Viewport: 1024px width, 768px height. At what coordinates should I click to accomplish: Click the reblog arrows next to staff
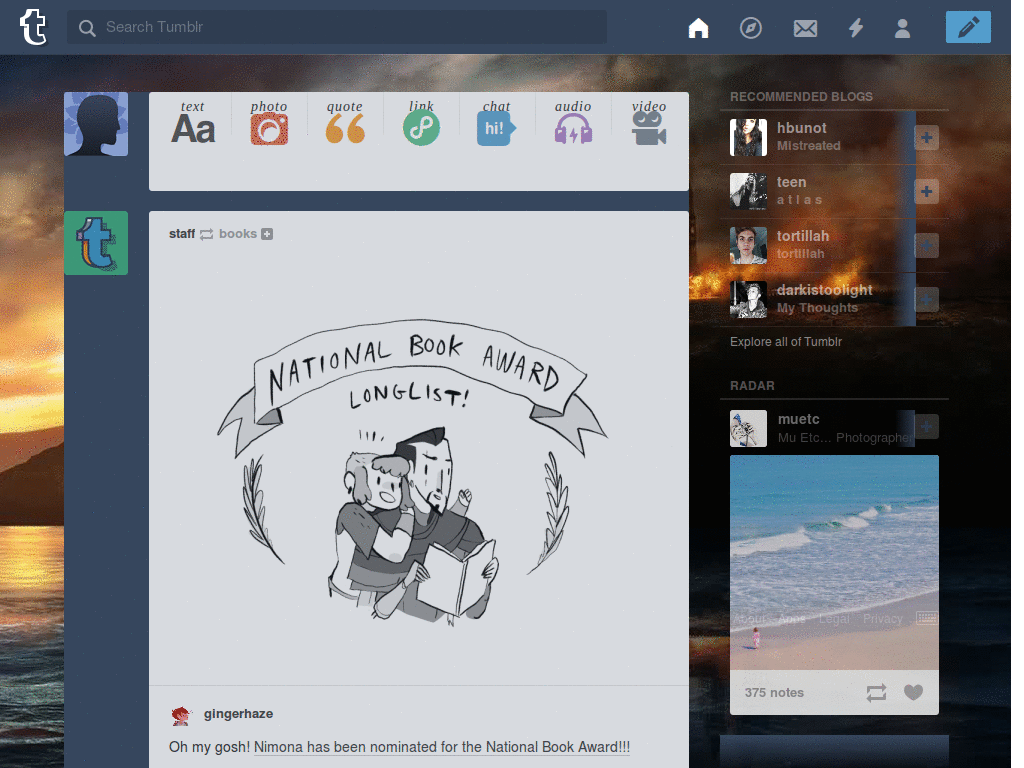click(206, 234)
